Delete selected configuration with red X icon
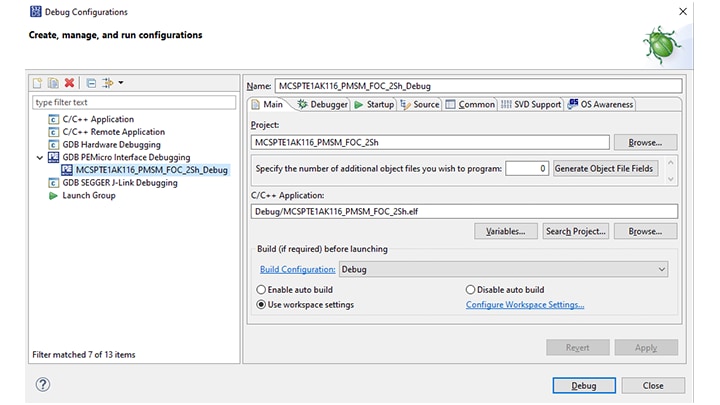Screen dimensions: 720x405 69,83
